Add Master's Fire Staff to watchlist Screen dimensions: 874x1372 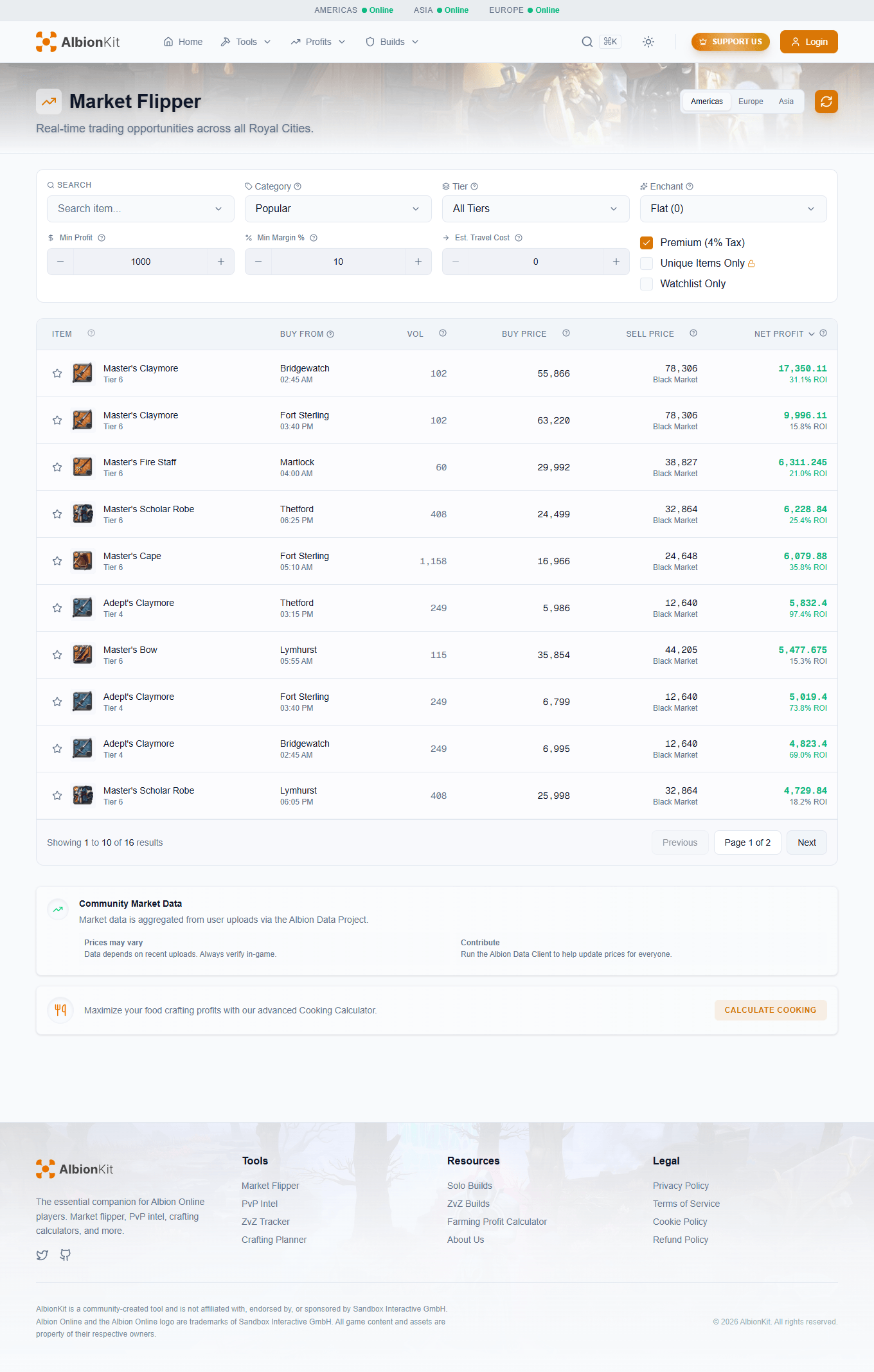click(x=57, y=467)
